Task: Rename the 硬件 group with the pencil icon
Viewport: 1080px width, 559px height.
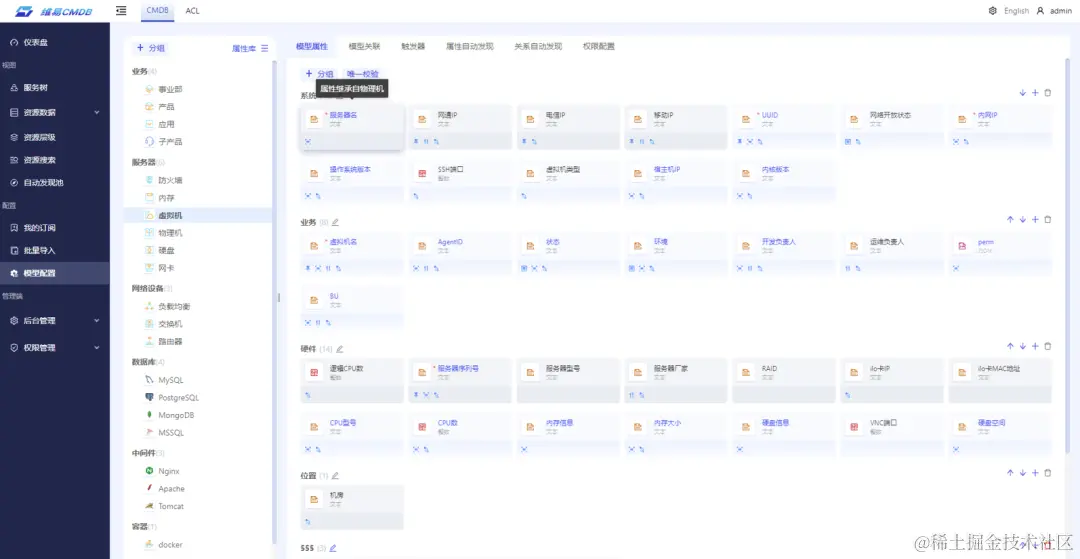Action: pyautogui.click(x=340, y=349)
